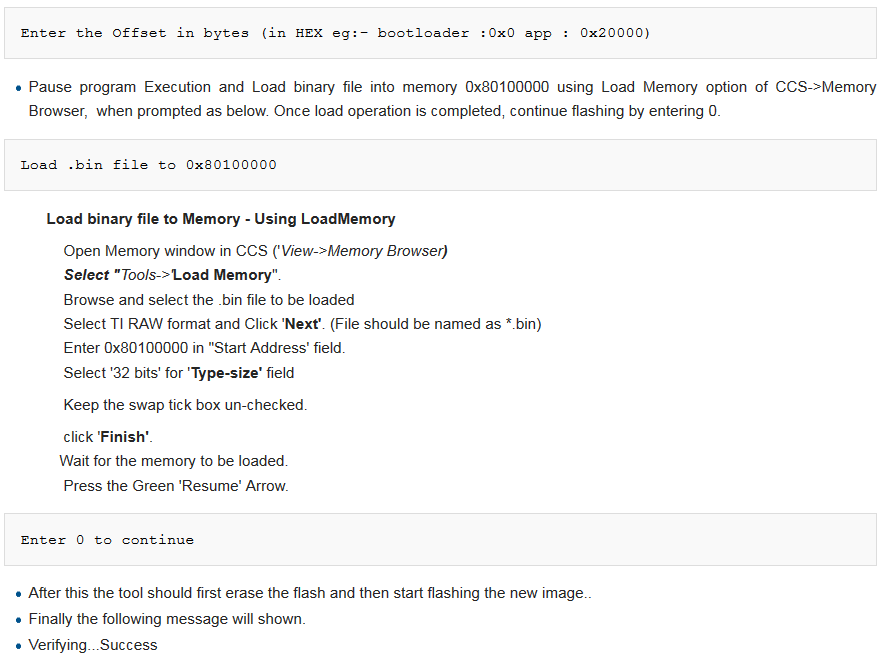Click the bold word 'Finish'
The image size is (885, 661).
tap(124, 437)
